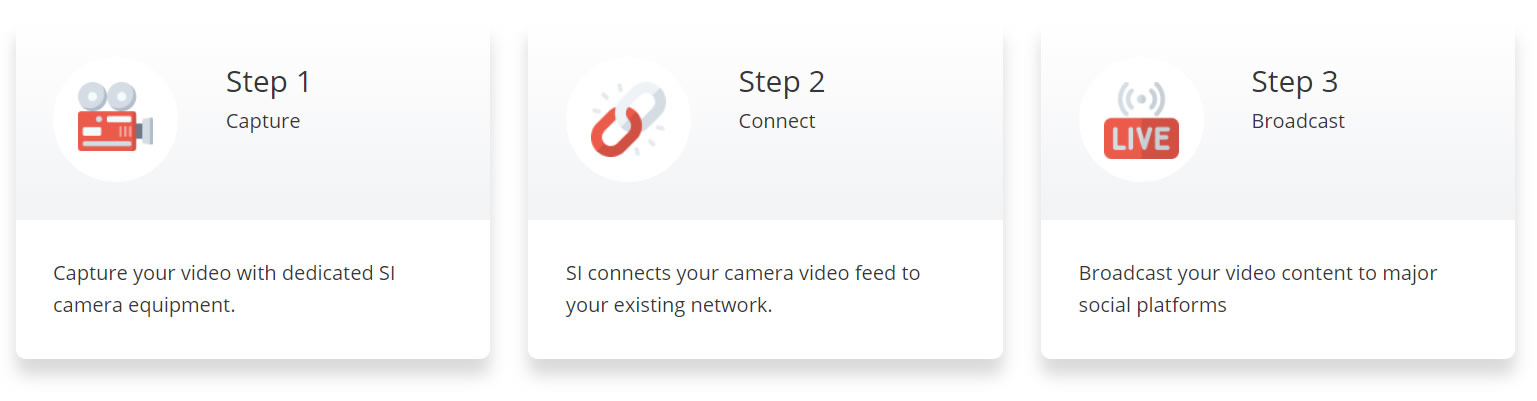The image size is (1537, 401).
Task: Click the gray chain link half
Action: pos(644,104)
